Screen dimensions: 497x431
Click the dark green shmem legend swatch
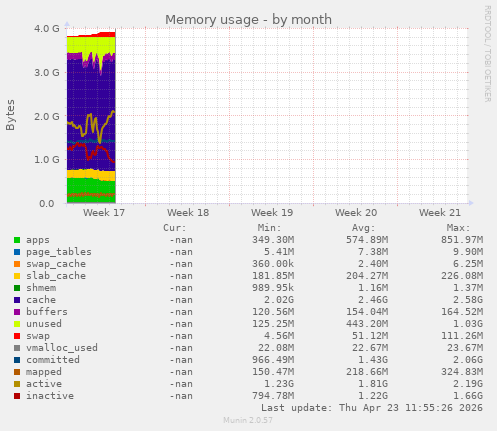[17, 288]
